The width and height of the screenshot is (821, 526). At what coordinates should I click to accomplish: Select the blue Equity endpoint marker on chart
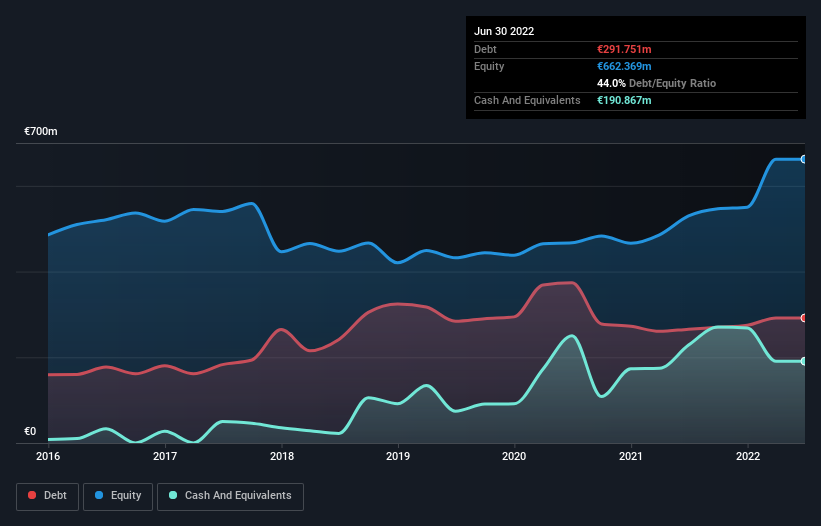click(x=803, y=159)
